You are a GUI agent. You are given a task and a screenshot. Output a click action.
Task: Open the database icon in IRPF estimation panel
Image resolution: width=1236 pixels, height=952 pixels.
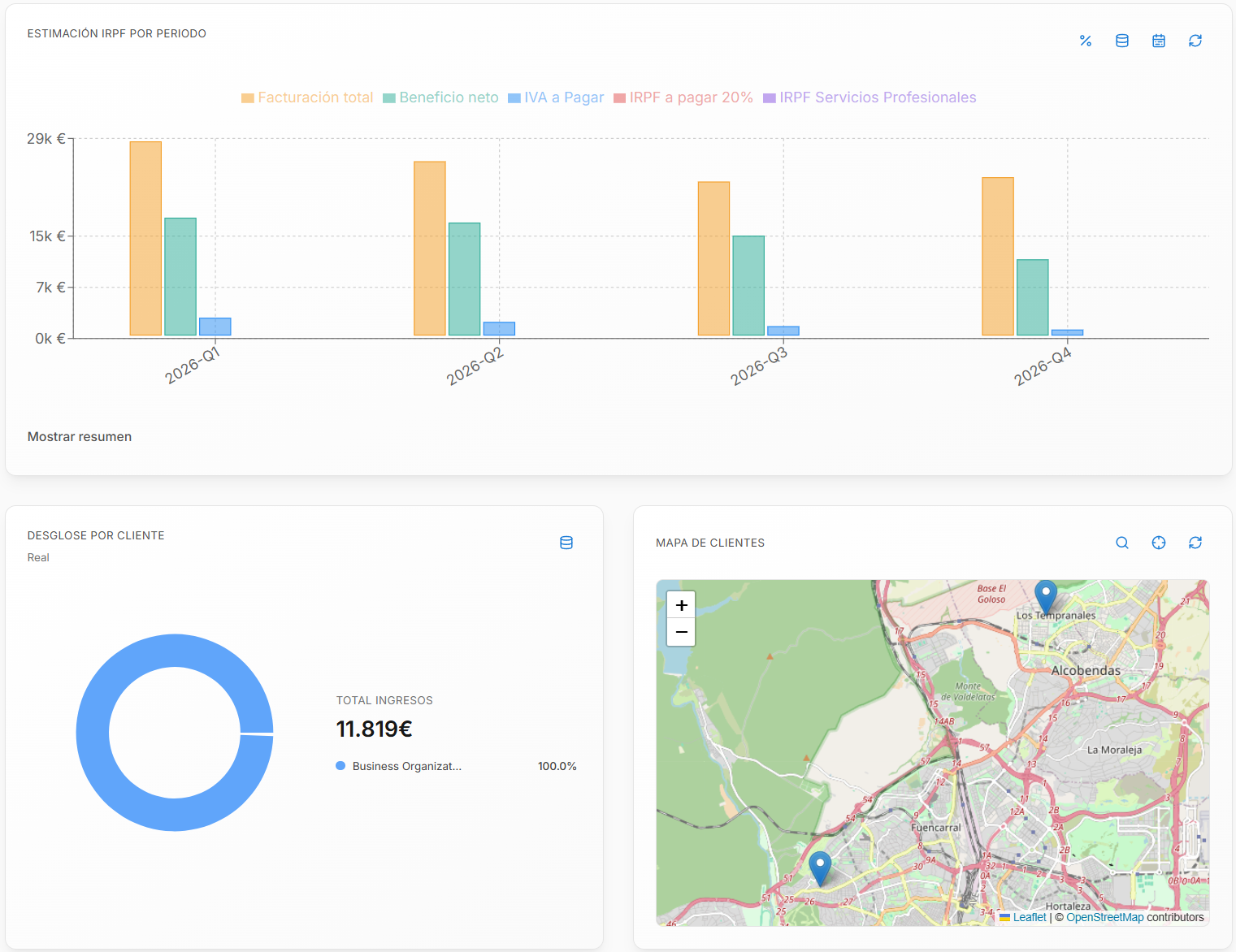(x=1122, y=41)
